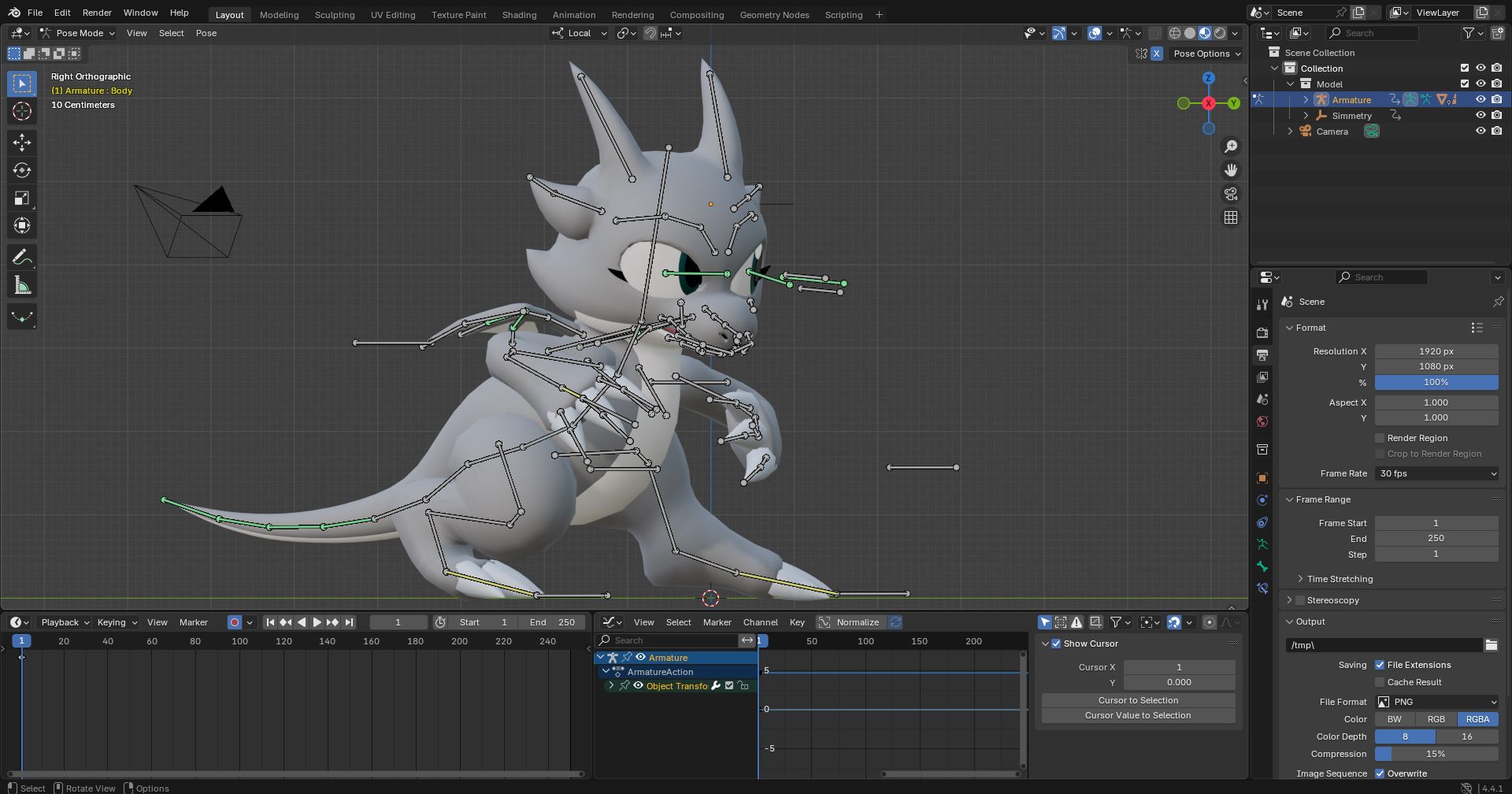Select the Select Box tool

coord(22,83)
